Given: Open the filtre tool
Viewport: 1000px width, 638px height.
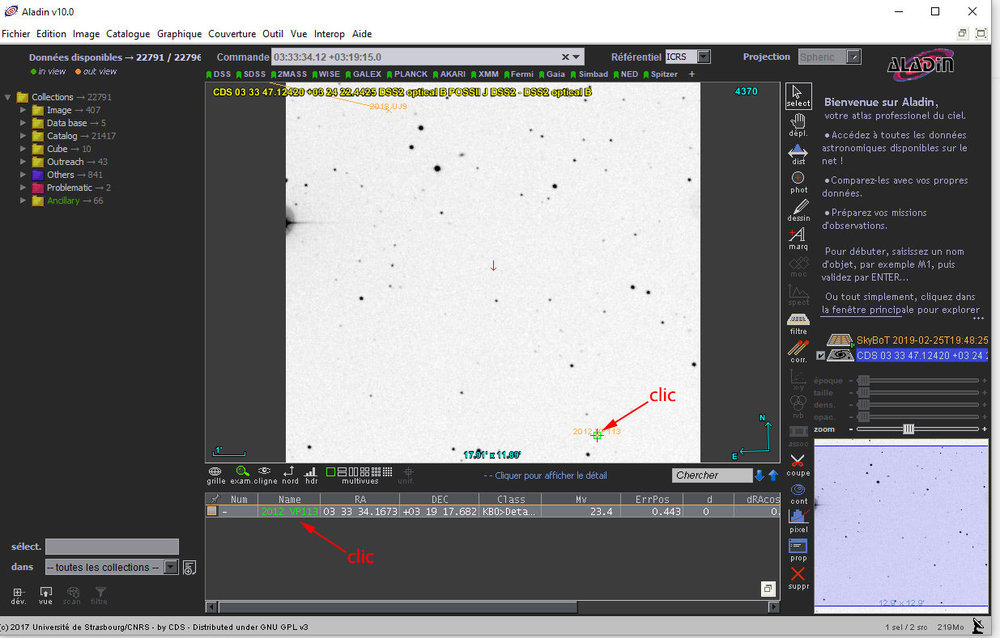Looking at the screenshot, I should (x=798, y=323).
